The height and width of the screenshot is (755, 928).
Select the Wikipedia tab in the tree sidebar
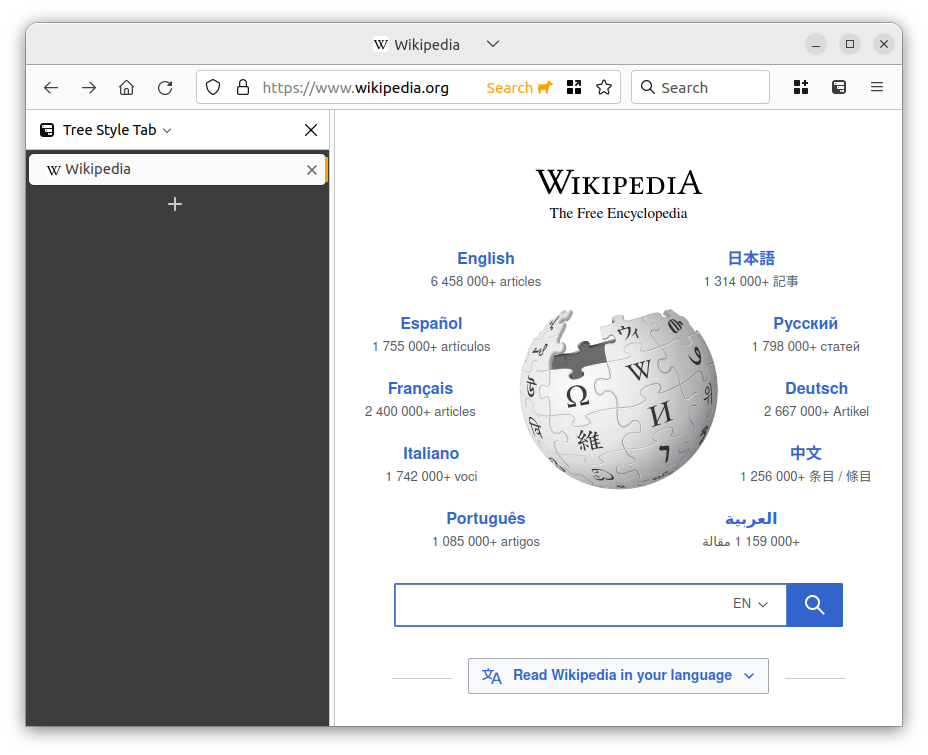[178, 170]
